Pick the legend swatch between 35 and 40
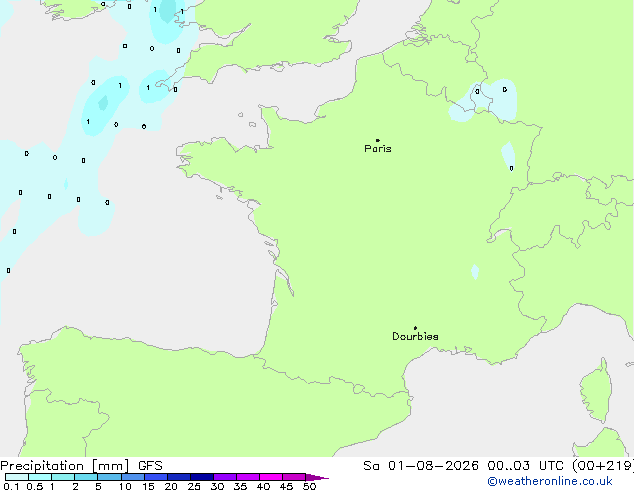 (248, 477)
